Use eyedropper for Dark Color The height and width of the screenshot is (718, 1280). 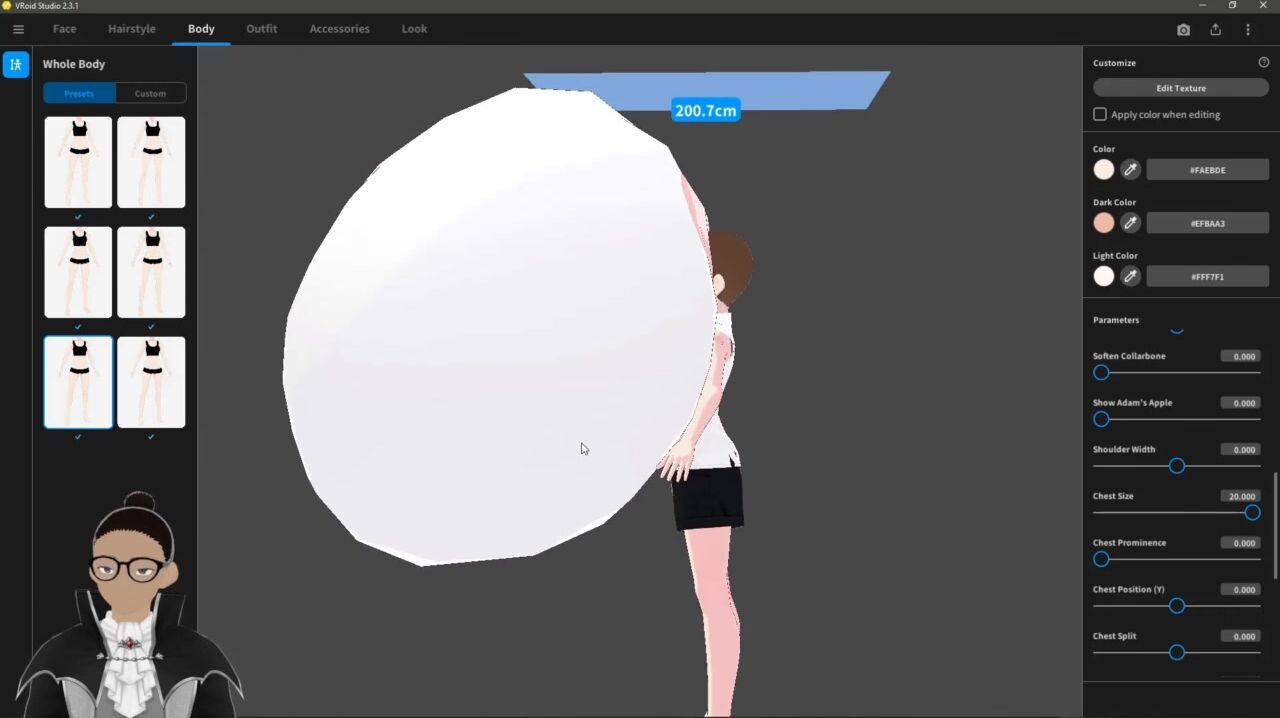click(1130, 223)
